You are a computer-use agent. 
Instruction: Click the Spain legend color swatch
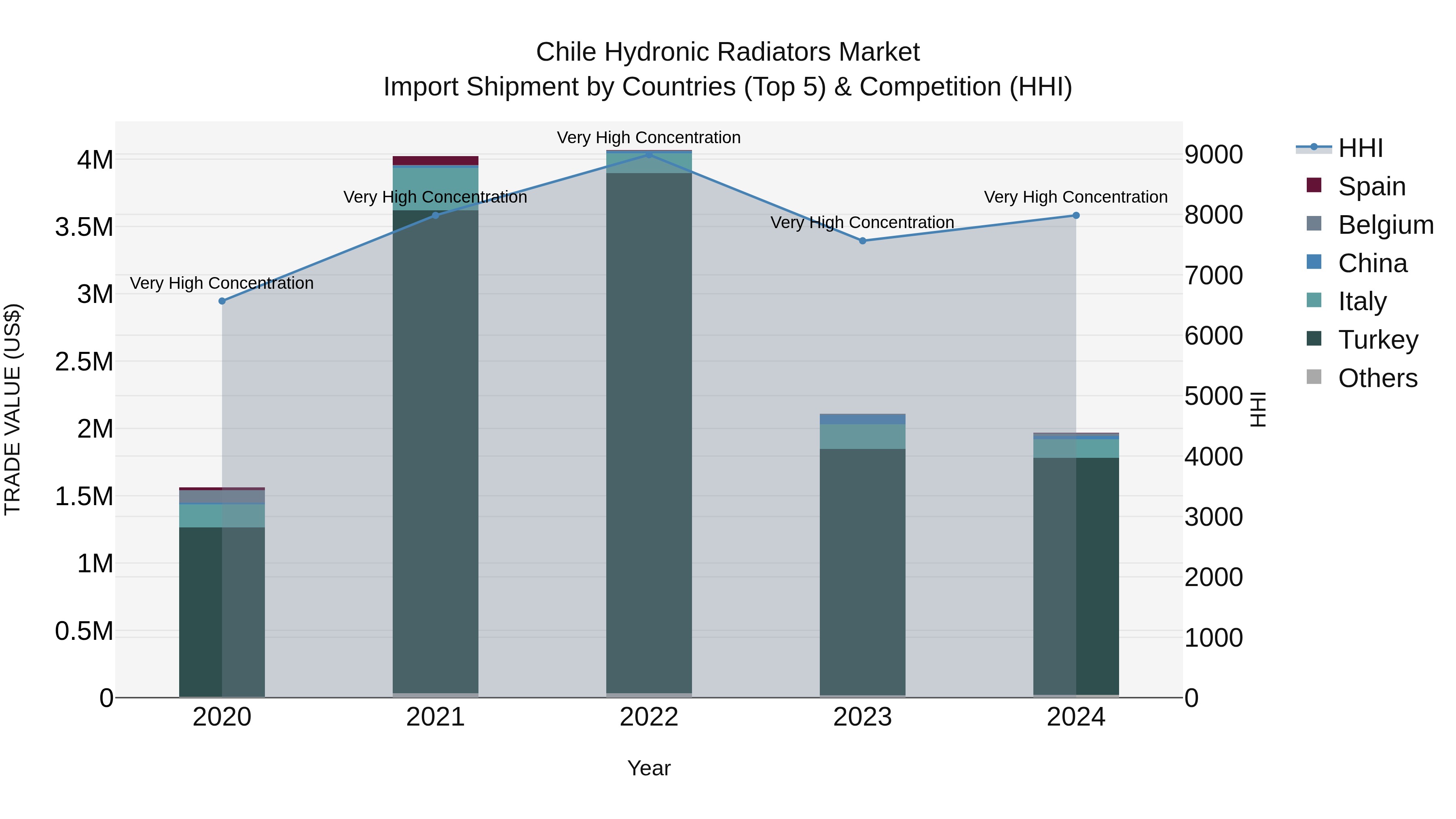click(x=1314, y=185)
